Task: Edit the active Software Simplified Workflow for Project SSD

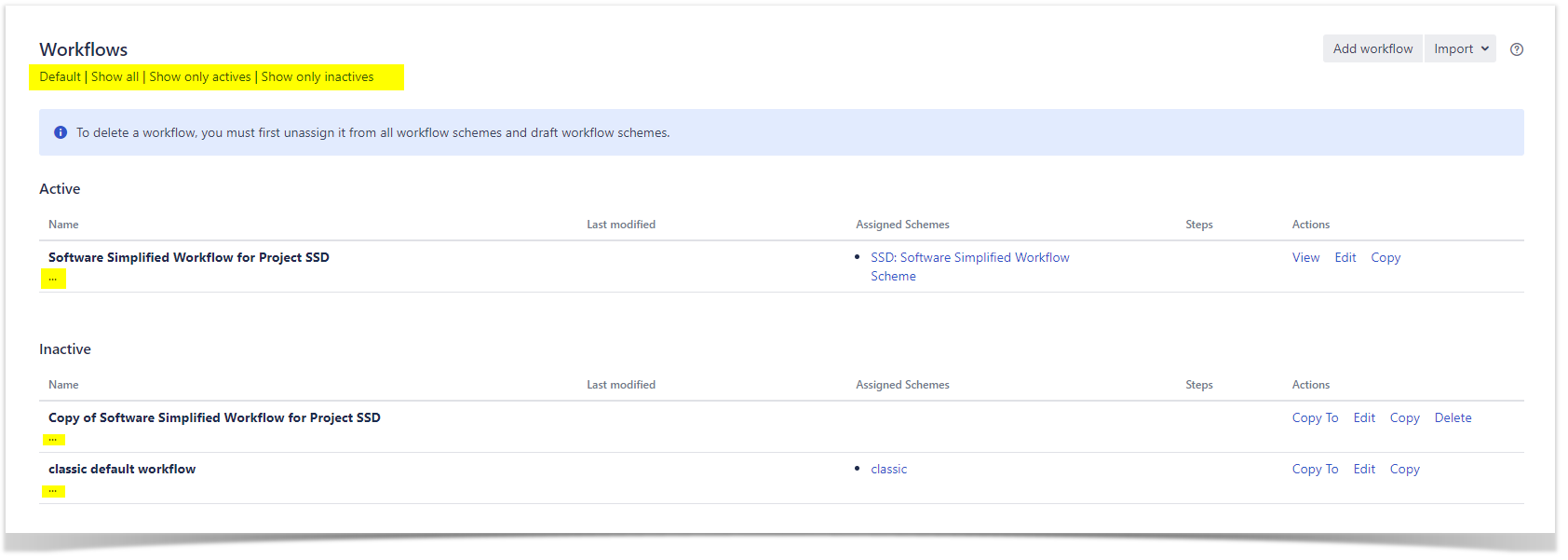Action: 1345,257
